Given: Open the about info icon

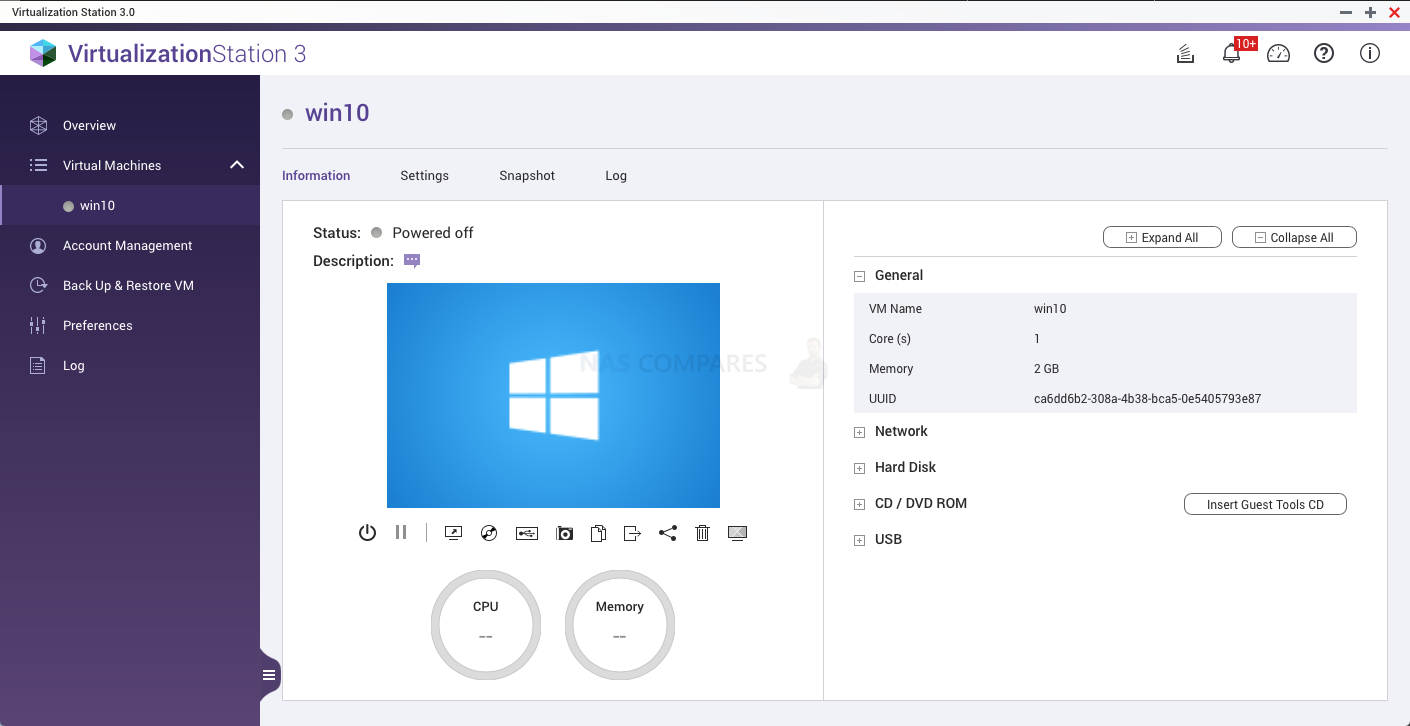Looking at the screenshot, I should pos(1370,54).
